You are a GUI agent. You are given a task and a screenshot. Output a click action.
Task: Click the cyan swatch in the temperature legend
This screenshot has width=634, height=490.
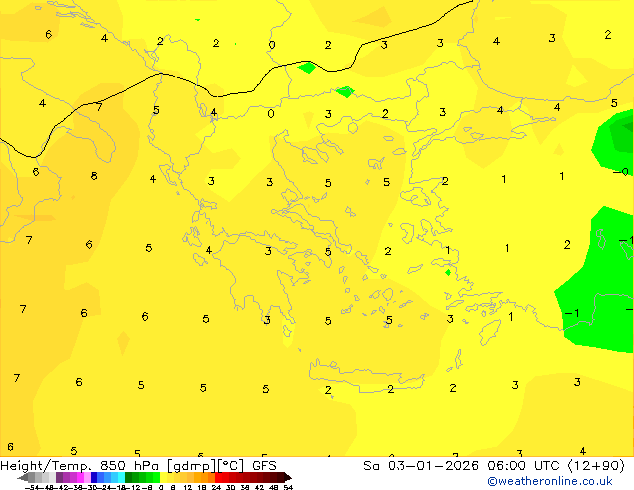point(121,477)
